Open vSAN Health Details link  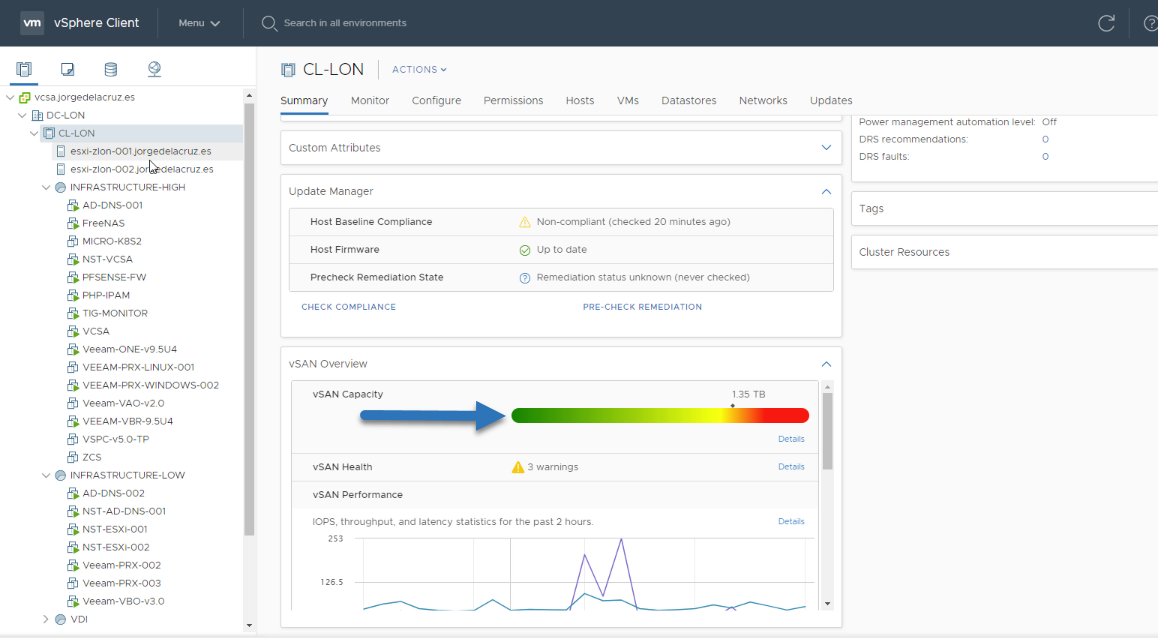pos(791,467)
